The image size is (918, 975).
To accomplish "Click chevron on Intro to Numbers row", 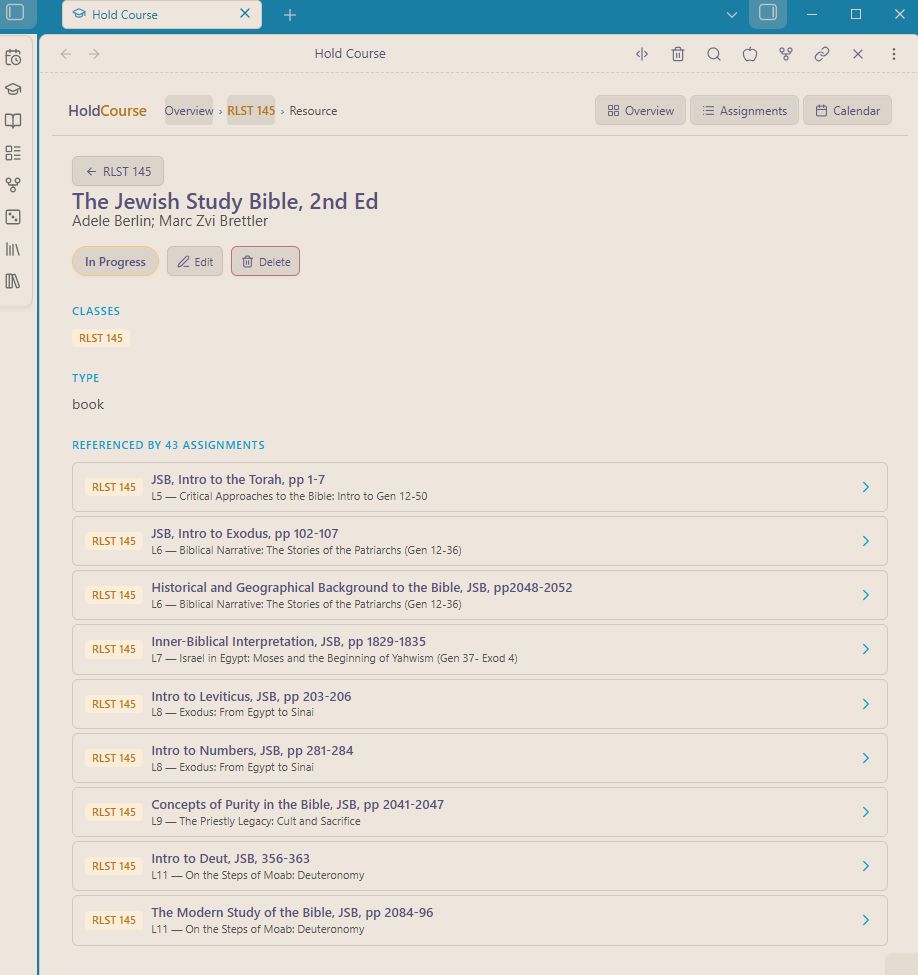I will point(866,759).
